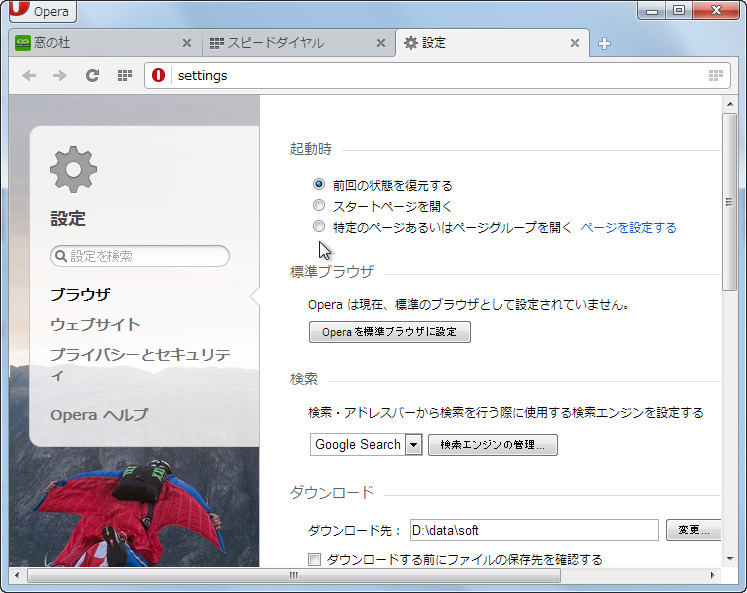Close the スピードダイヤル tab
Viewport: 747px width, 593px height.
coord(381,43)
